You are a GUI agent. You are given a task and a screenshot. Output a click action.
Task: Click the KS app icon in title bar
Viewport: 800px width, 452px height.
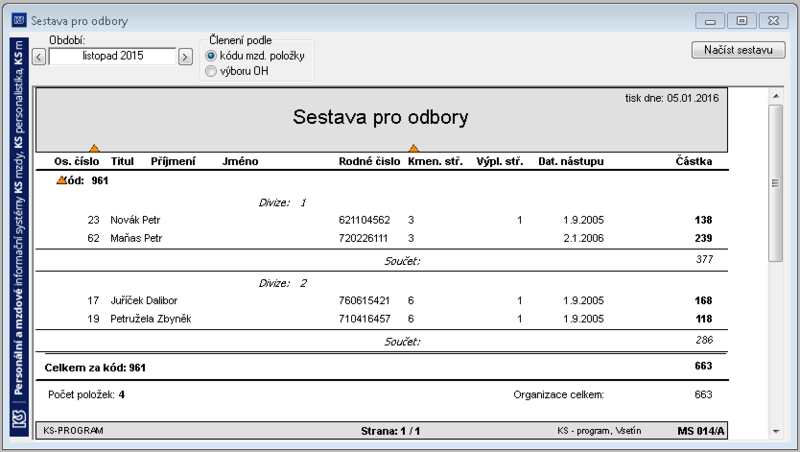[x=19, y=20]
